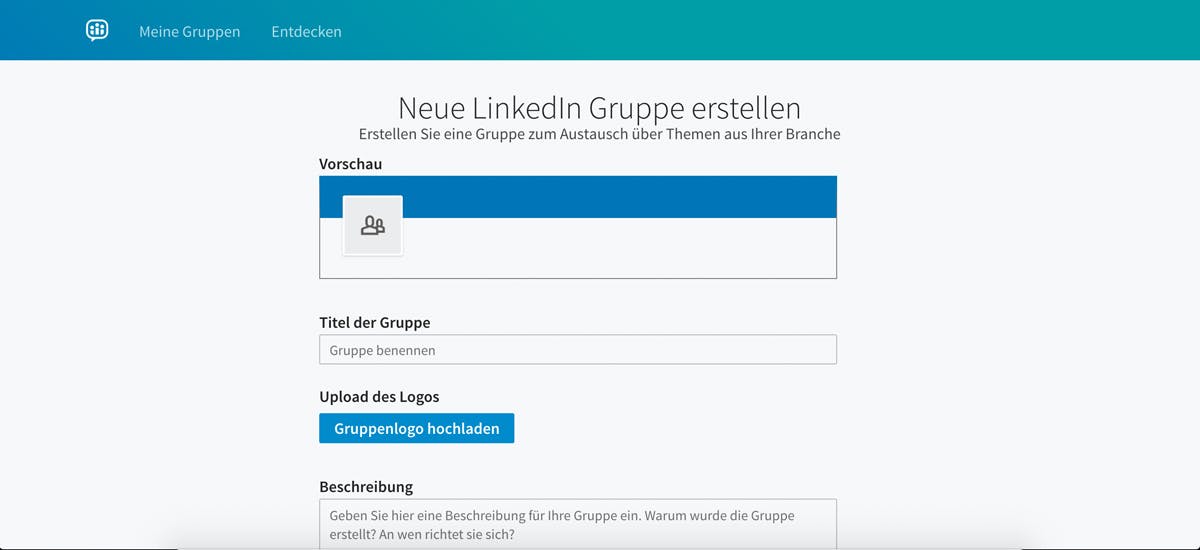Click the Upload des Logos label

click(379, 397)
